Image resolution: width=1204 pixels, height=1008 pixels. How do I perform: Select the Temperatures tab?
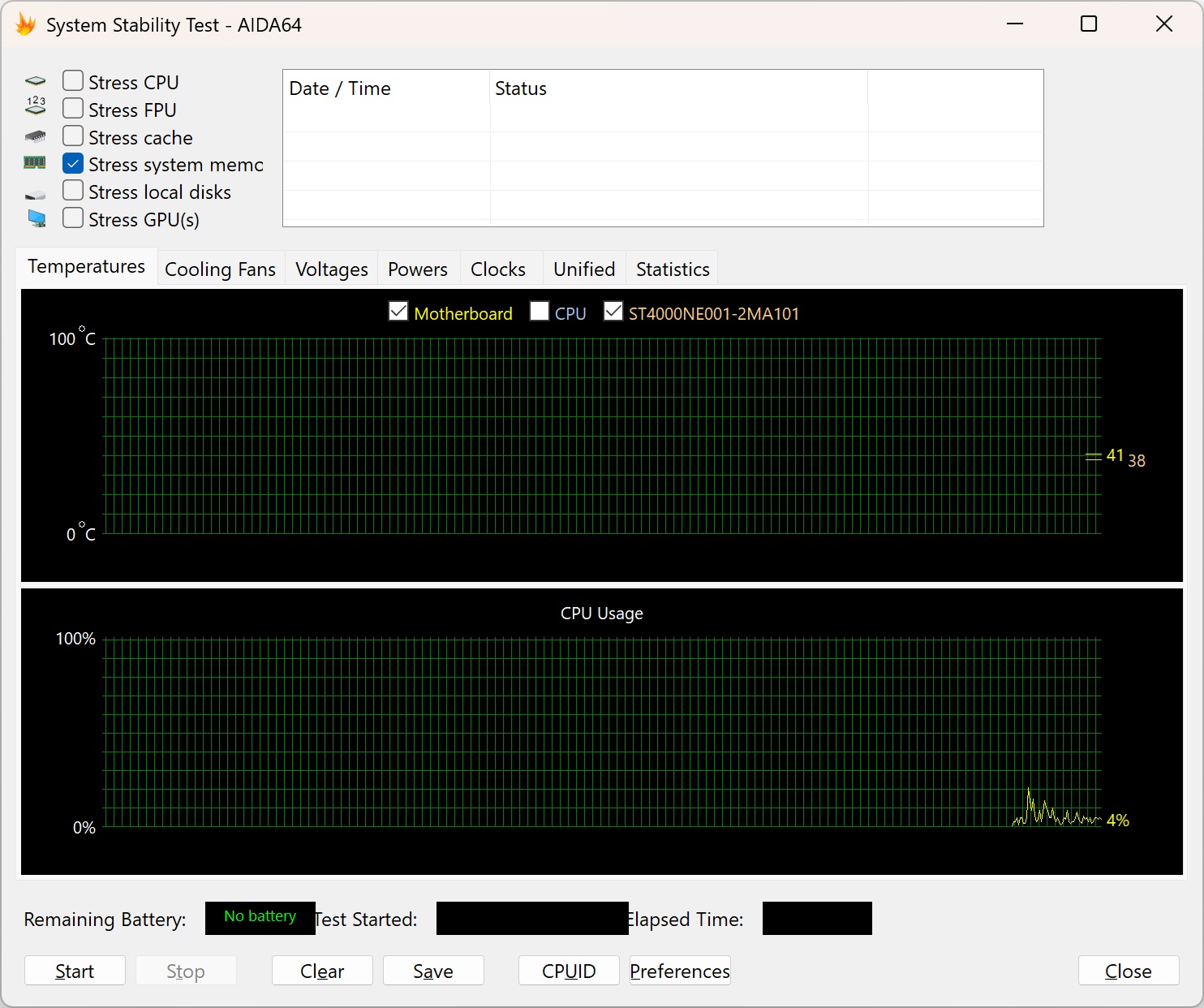coord(87,266)
